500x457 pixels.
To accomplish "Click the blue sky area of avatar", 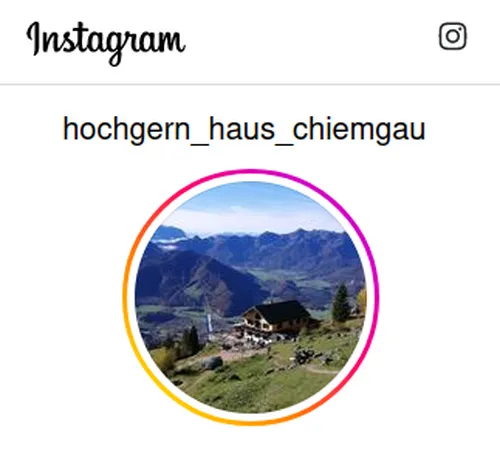I will click(x=250, y=207).
